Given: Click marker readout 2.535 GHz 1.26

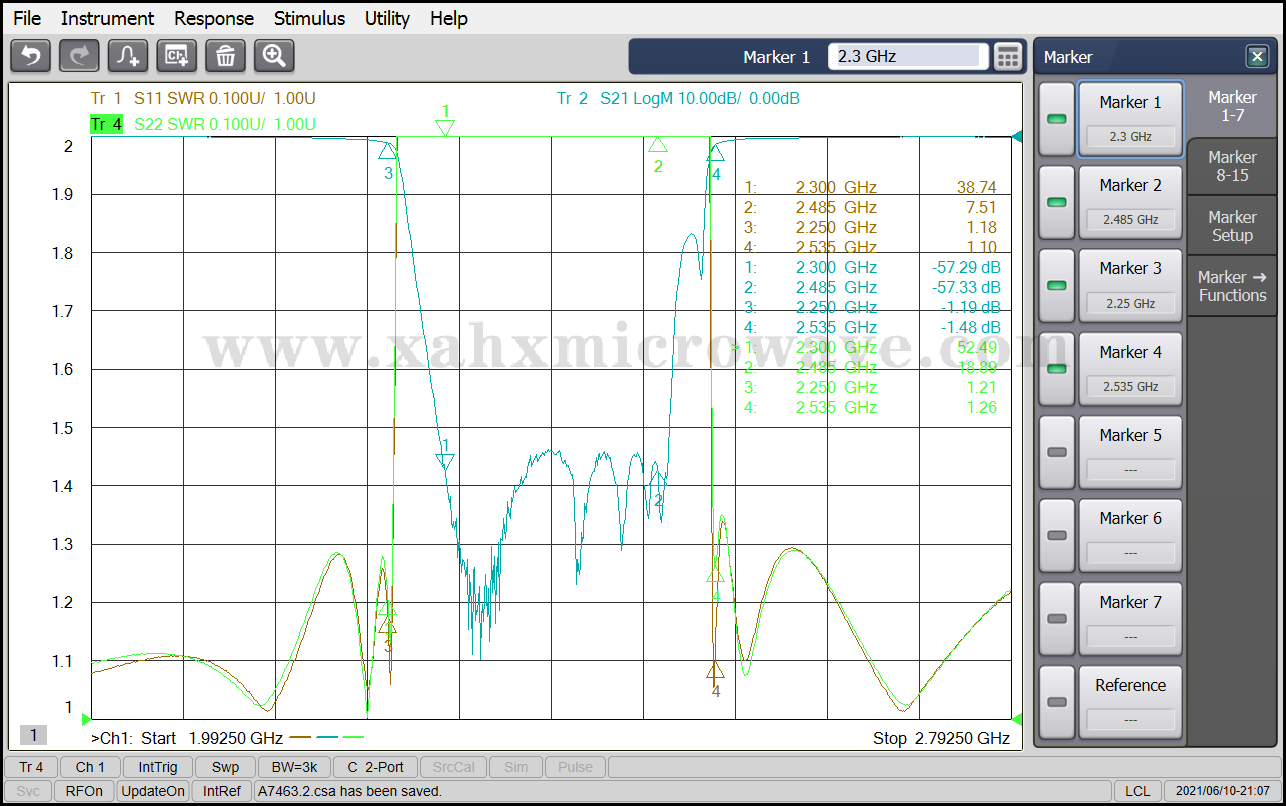Looking at the screenshot, I should click(x=871, y=407).
